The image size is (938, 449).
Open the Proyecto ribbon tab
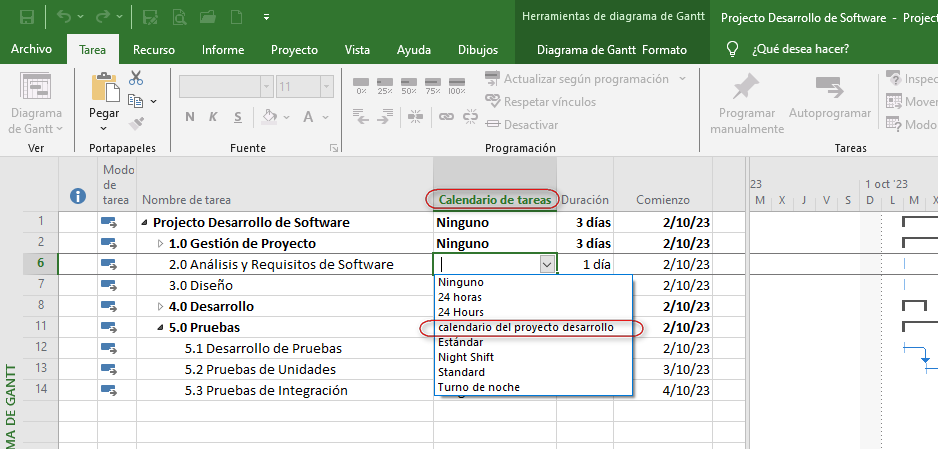[294, 49]
